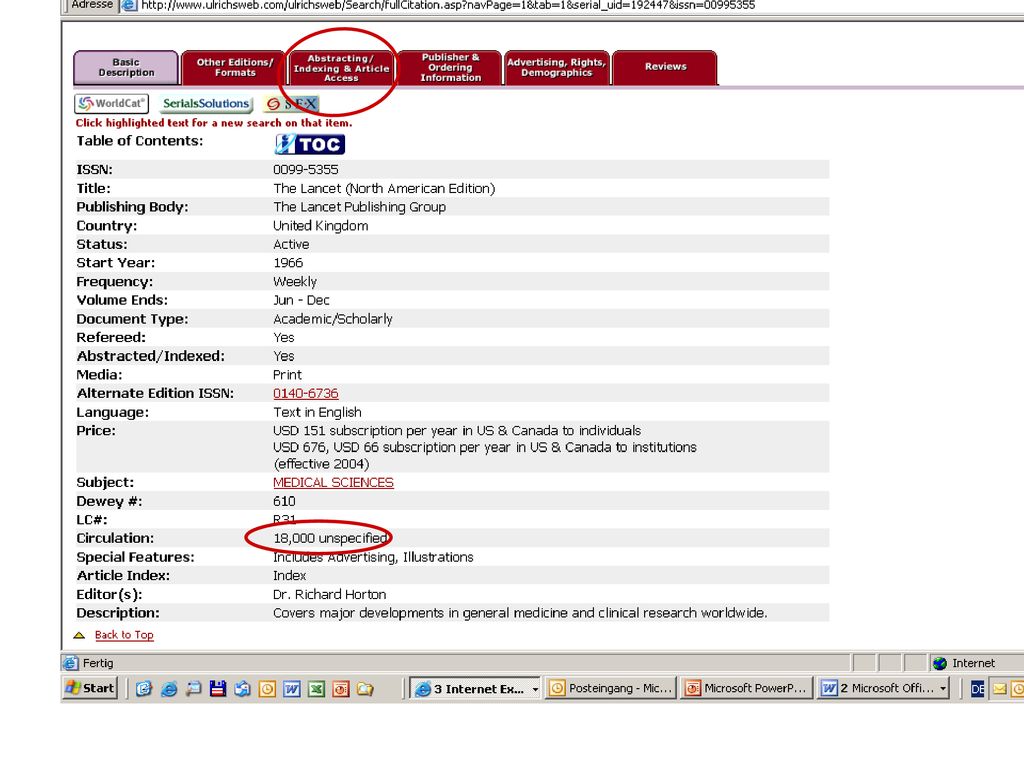Viewport: 1024px width, 768px height.
Task: Click the SerialsSolutions logo button
Action: coord(206,103)
